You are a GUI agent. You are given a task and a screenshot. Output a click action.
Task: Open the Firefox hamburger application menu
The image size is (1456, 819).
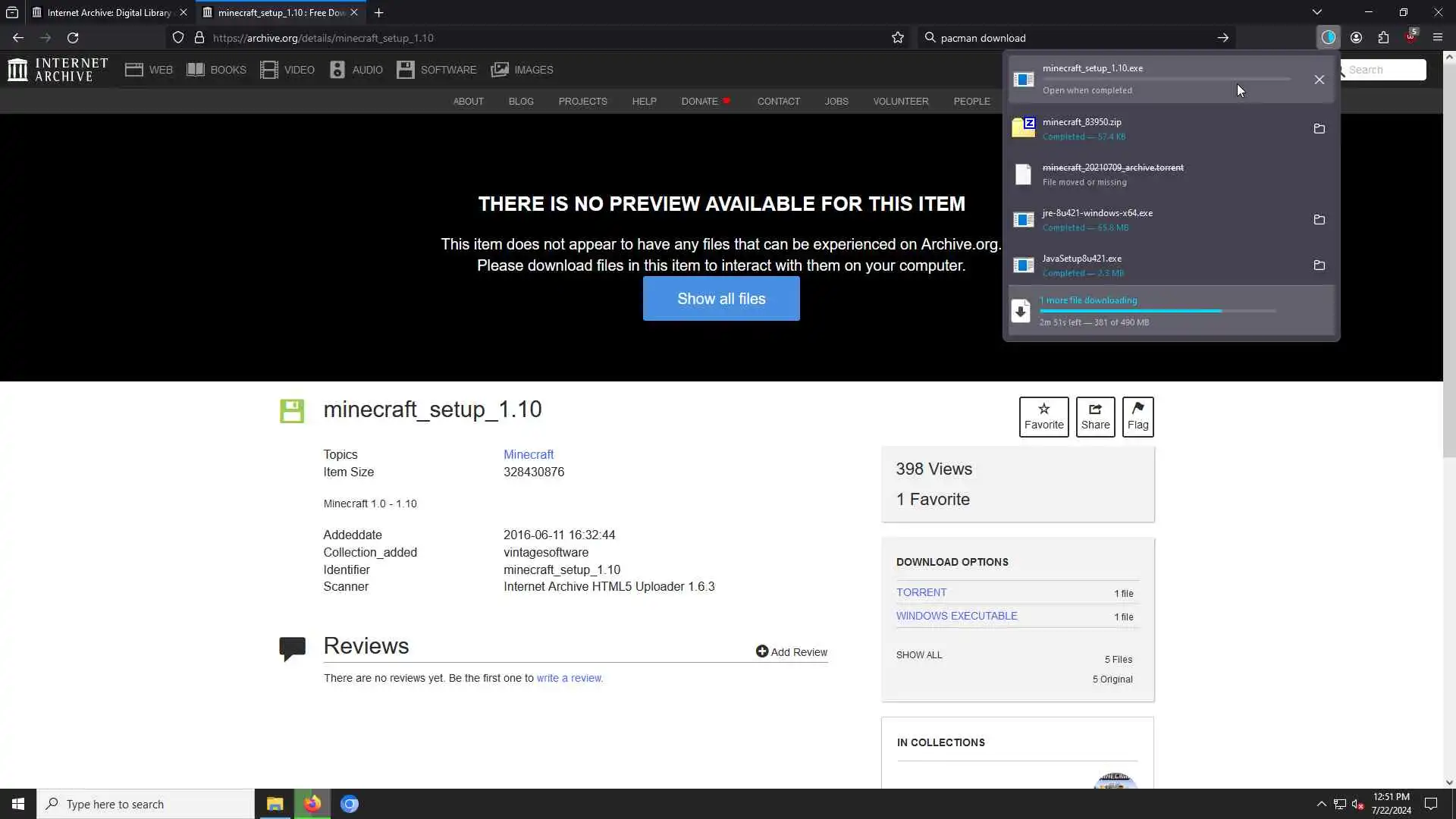pyautogui.click(x=1437, y=38)
